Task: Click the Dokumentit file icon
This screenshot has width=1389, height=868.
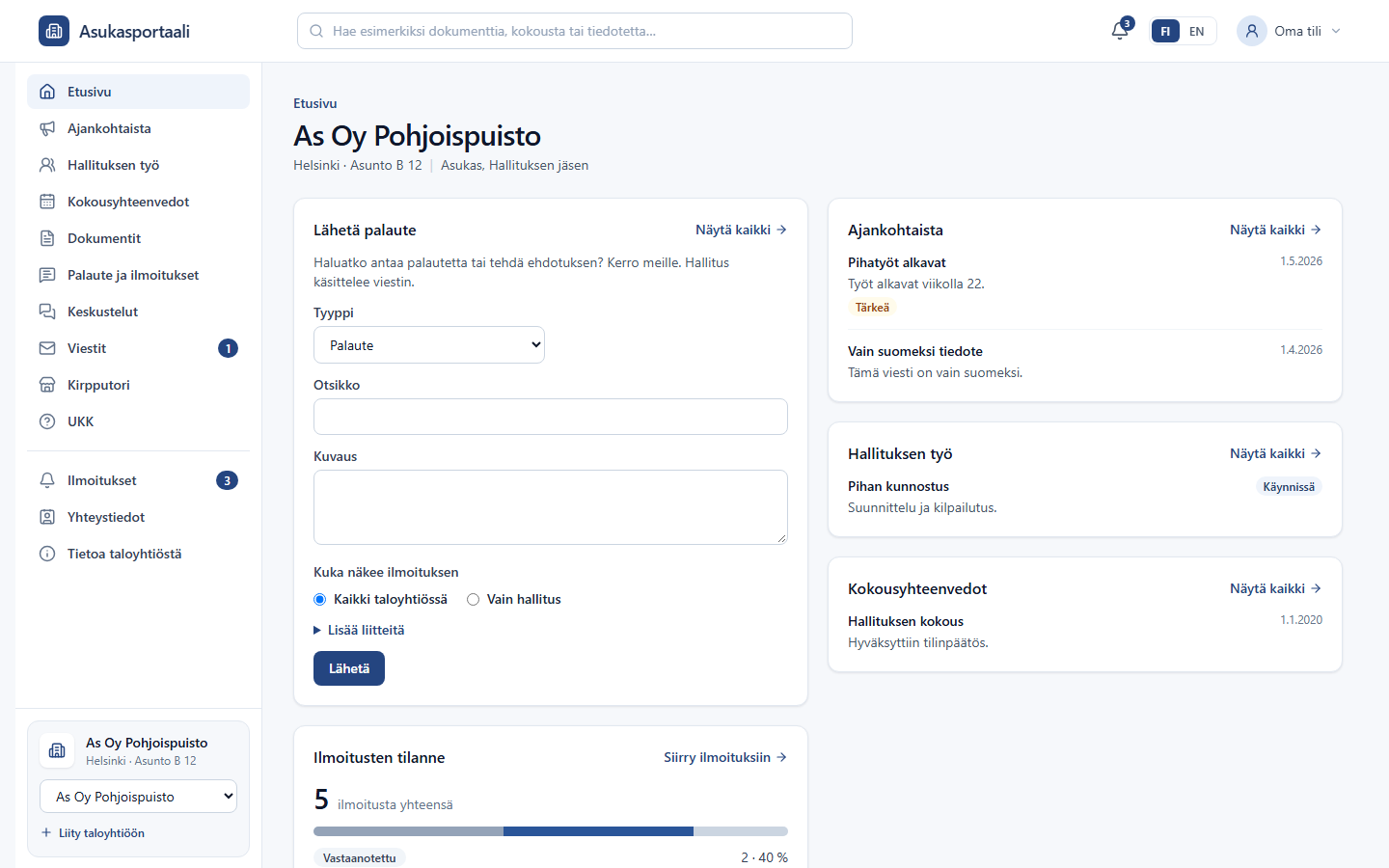Action: tap(47, 238)
